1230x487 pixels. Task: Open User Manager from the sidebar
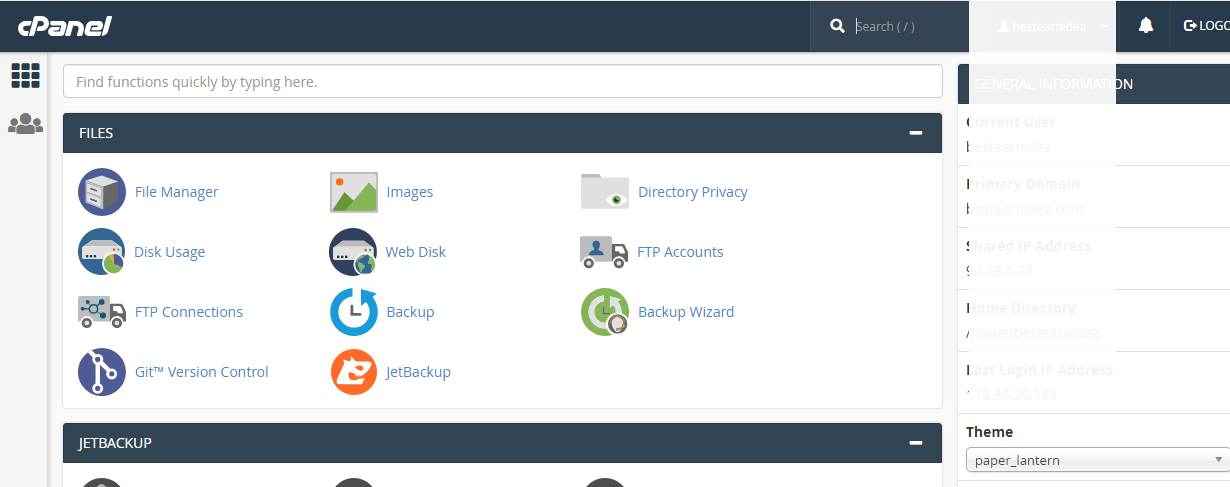25,125
